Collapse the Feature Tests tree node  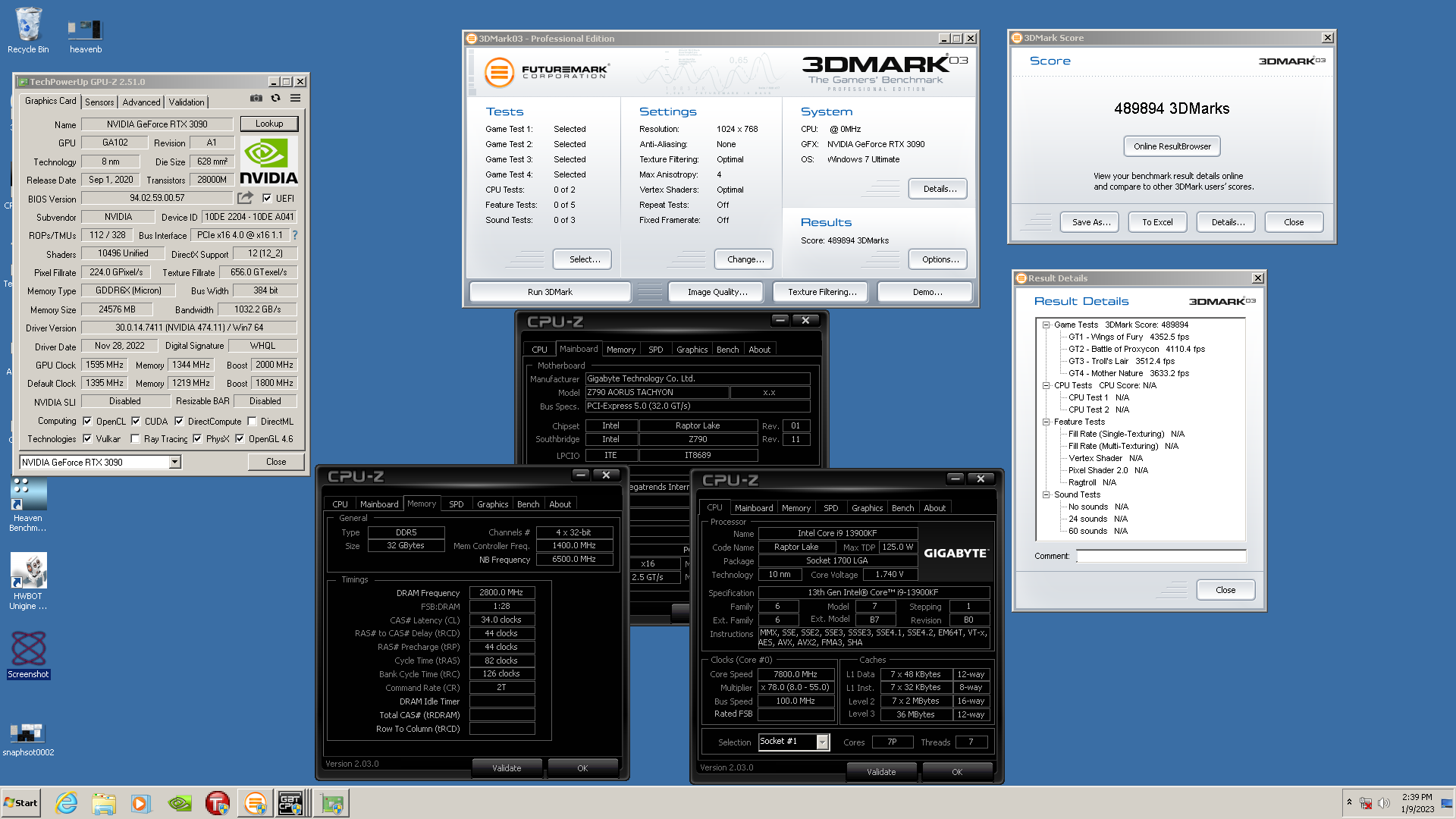click(1046, 422)
